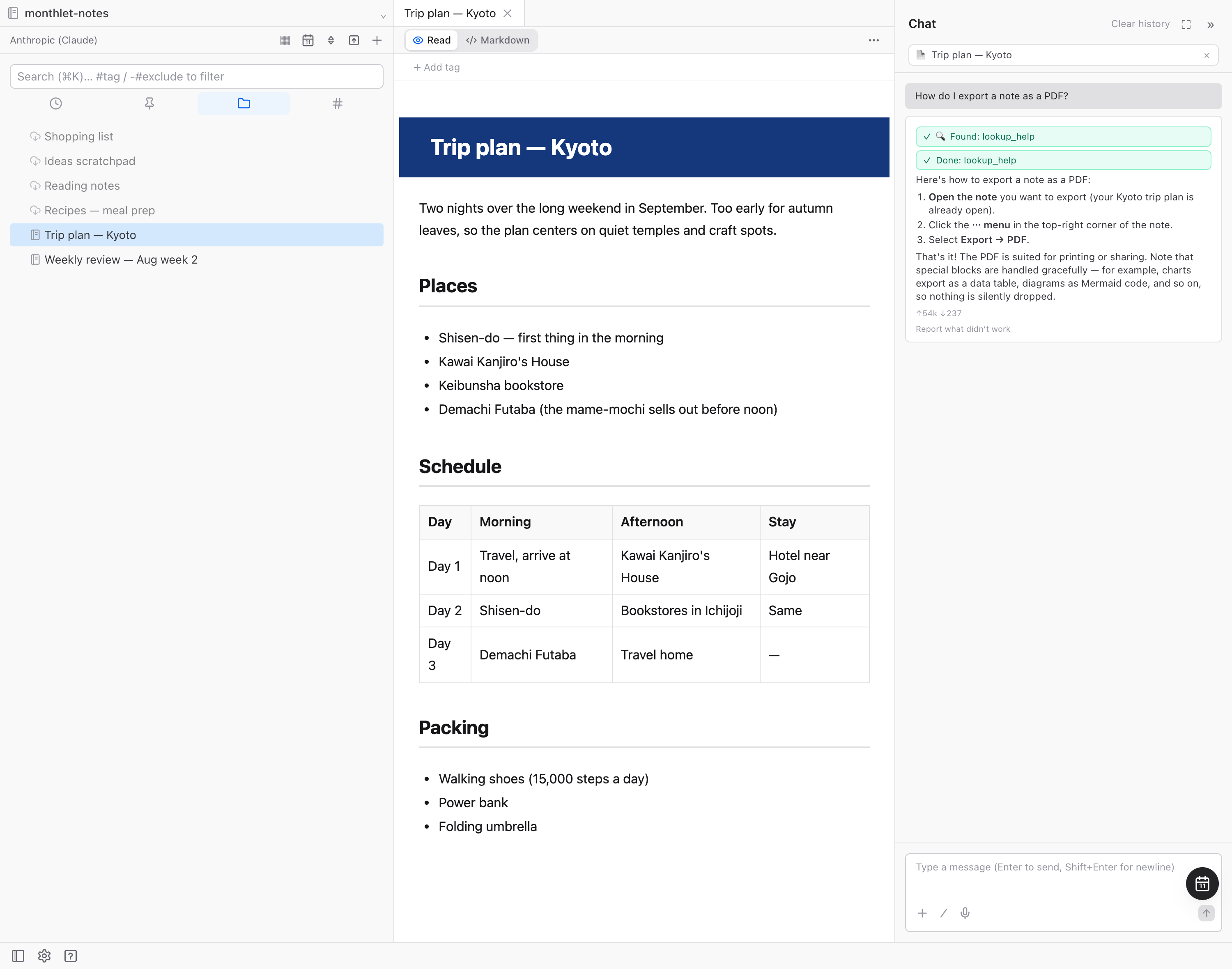The height and width of the screenshot is (969, 1232).
Task: Click the Bookstores in Ichijoji table cell
Action: pos(685,611)
